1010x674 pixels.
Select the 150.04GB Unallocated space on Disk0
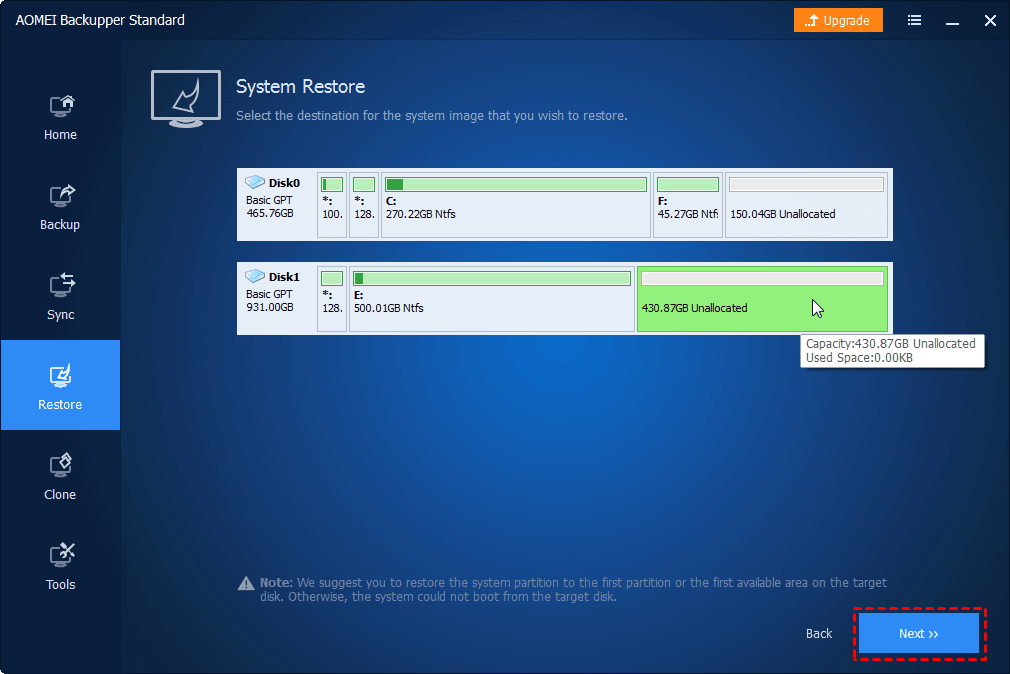(806, 205)
